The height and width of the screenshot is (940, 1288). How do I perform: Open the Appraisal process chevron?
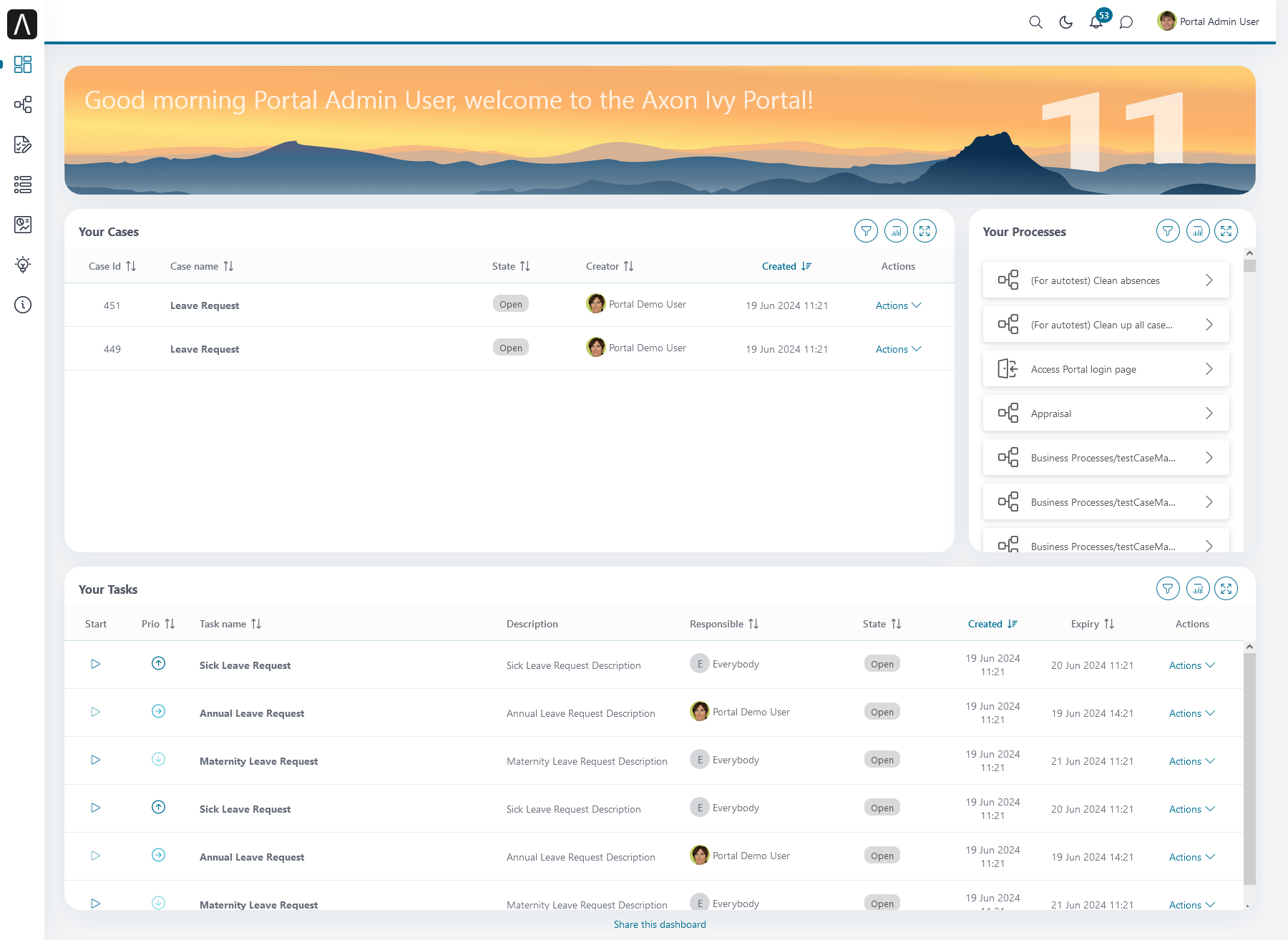click(1209, 413)
